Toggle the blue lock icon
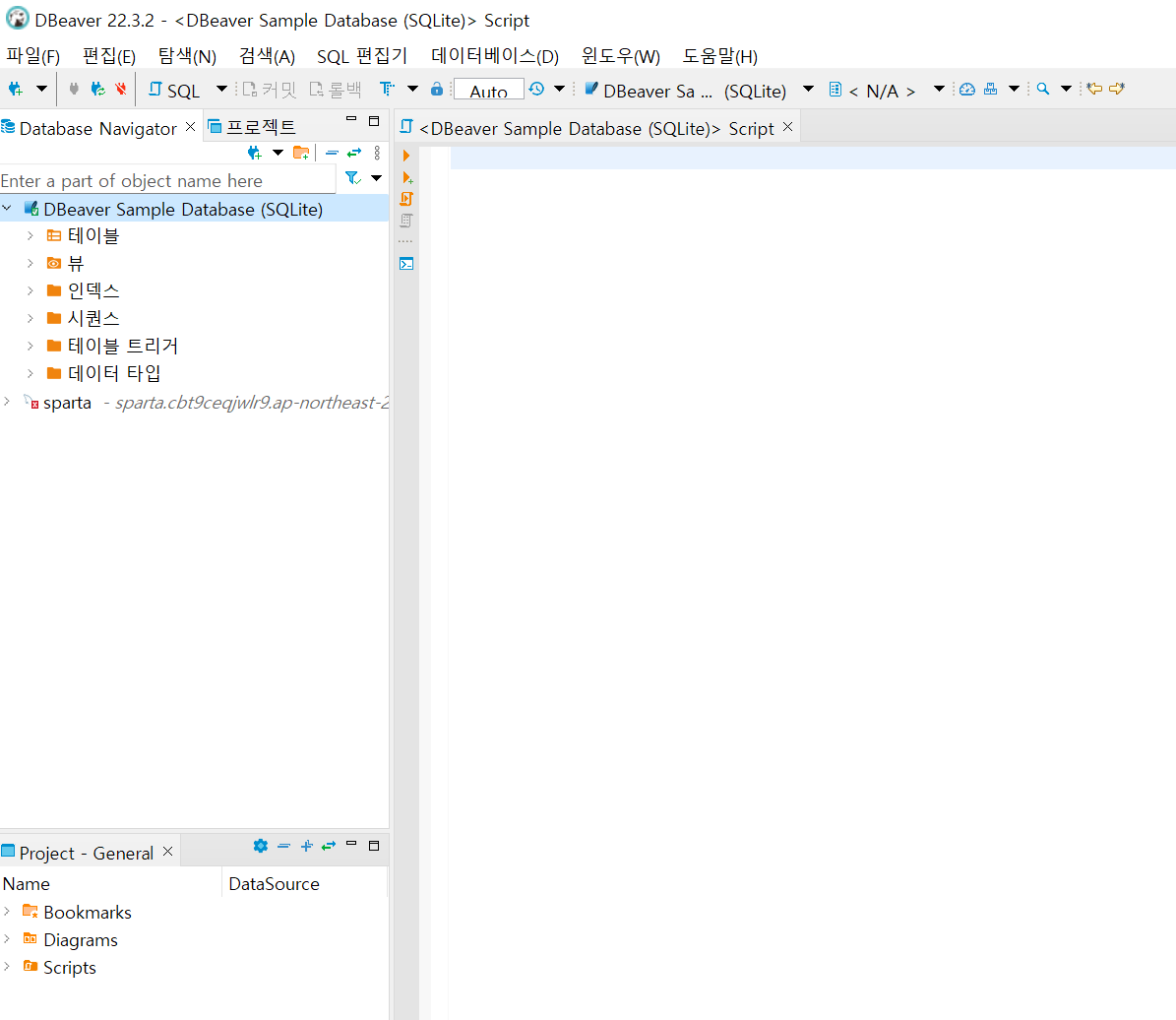 pyautogui.click(x=437, y=90)
